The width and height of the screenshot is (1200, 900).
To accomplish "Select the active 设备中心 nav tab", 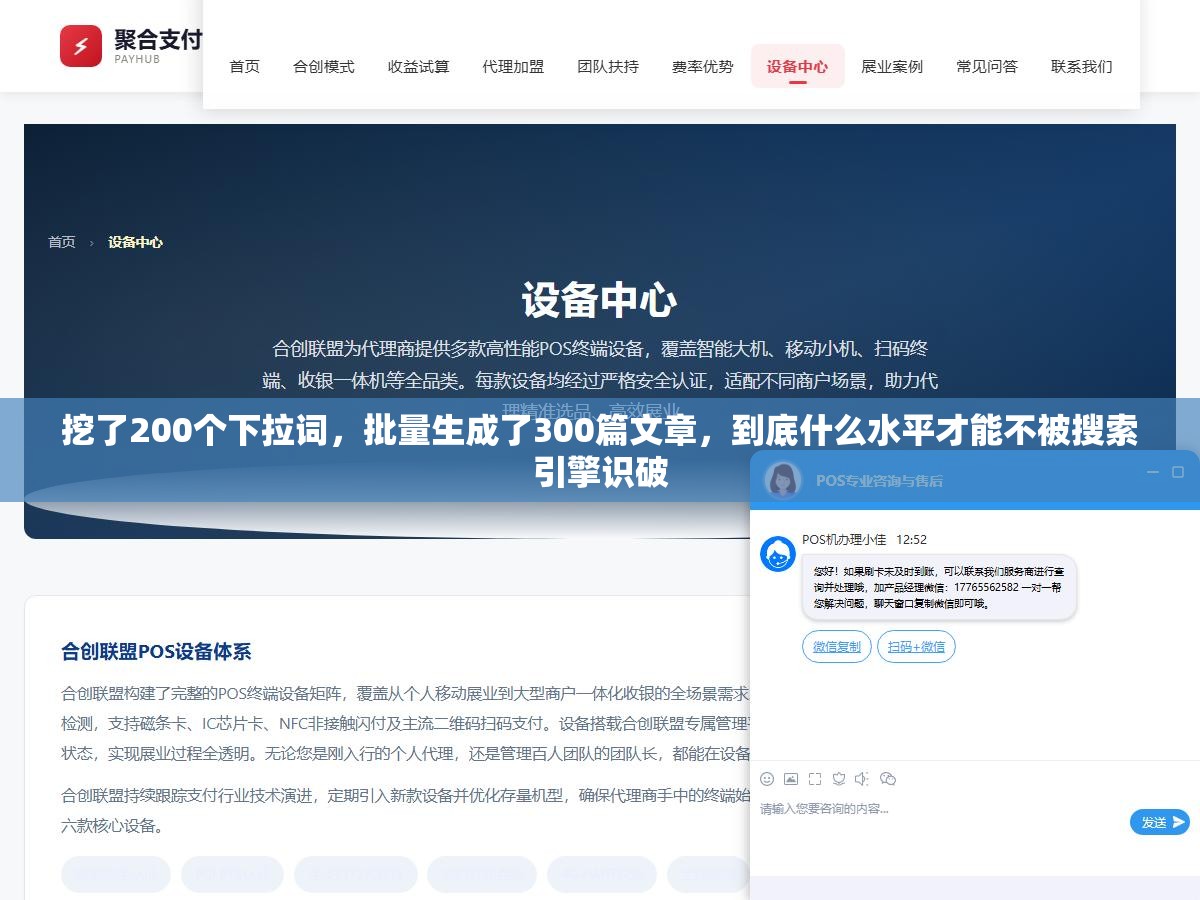I will 798,67.
